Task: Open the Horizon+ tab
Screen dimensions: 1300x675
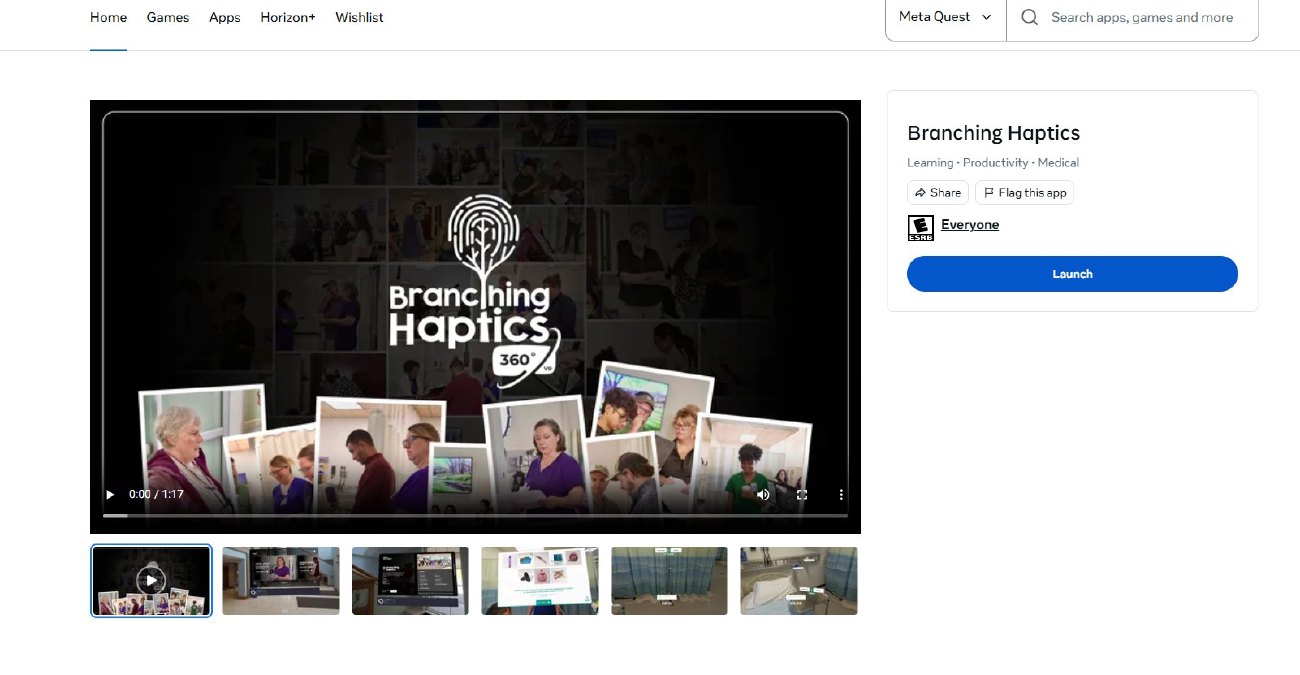Action: coord(288,17)
